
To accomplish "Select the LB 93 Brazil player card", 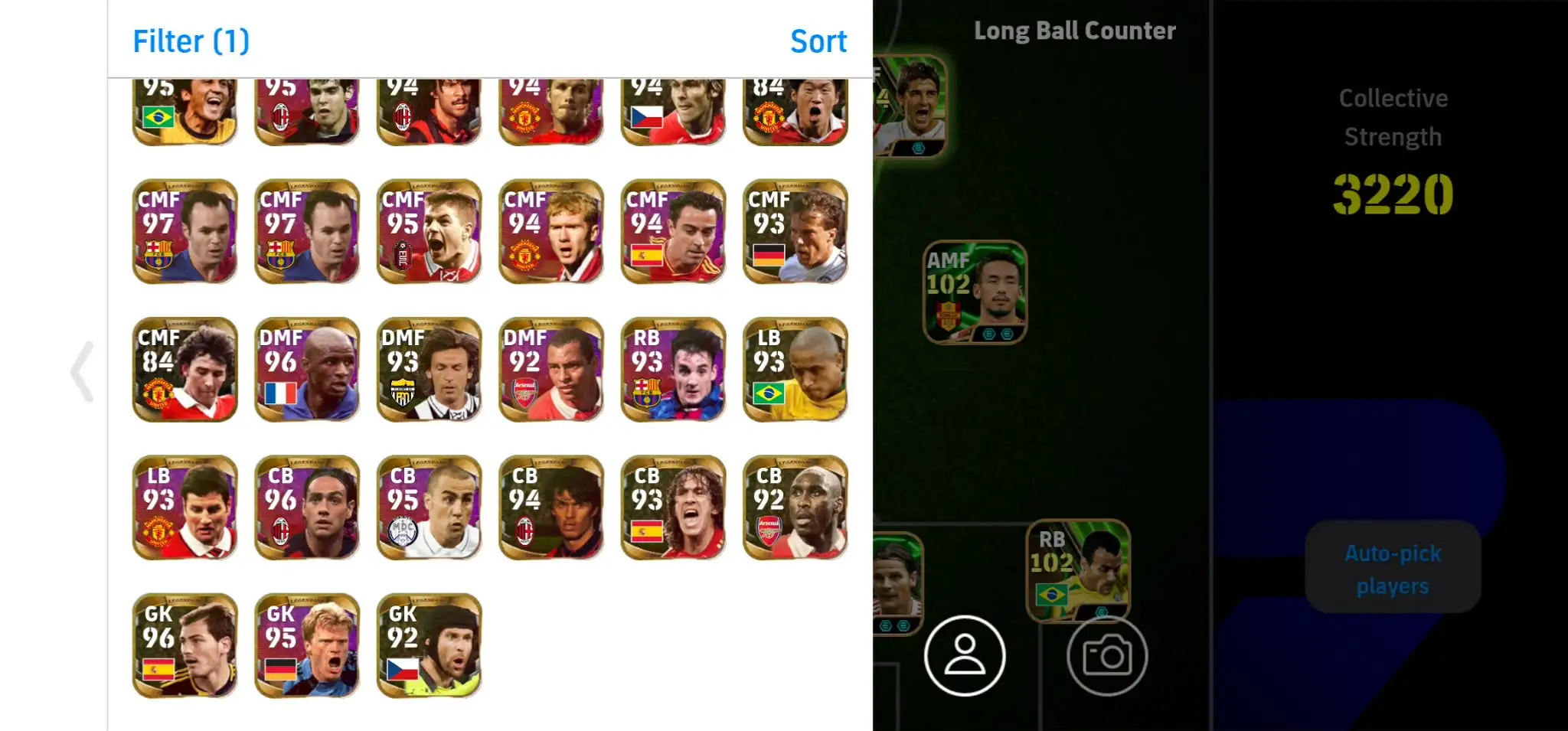I will click(x=795, y=370).
